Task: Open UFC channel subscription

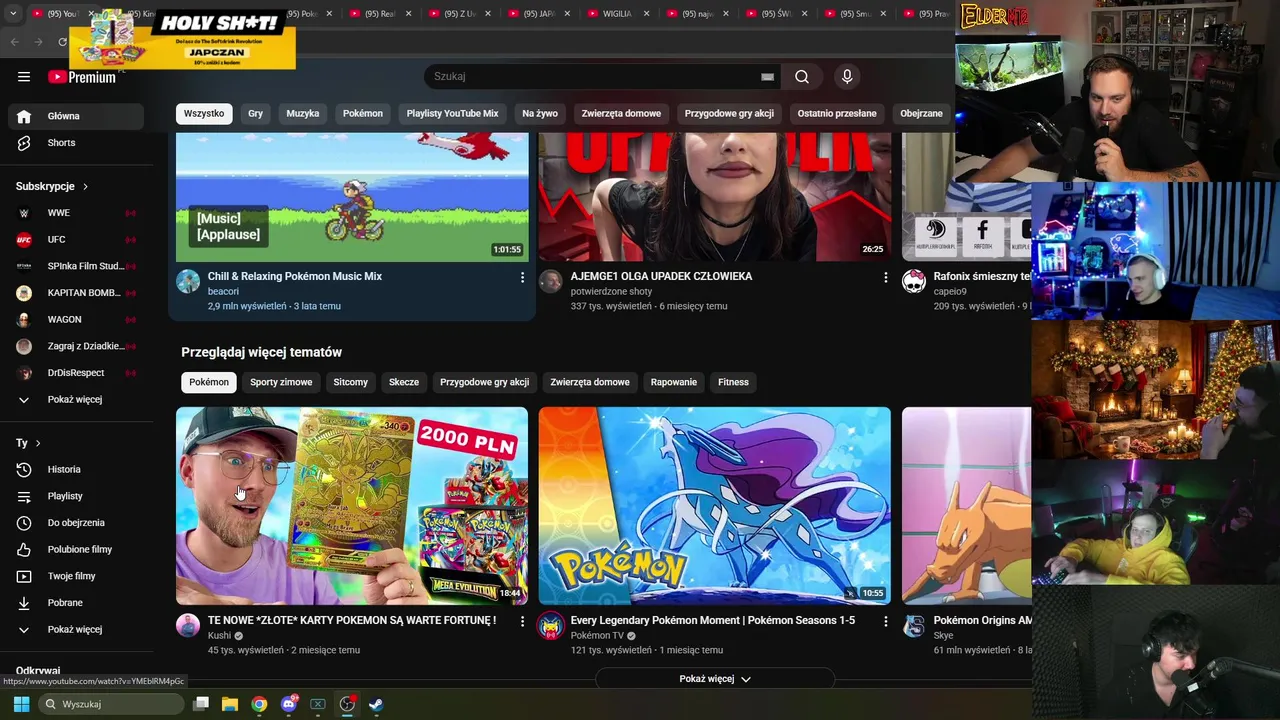Action: pyautogui.click(x=76, y=240)
